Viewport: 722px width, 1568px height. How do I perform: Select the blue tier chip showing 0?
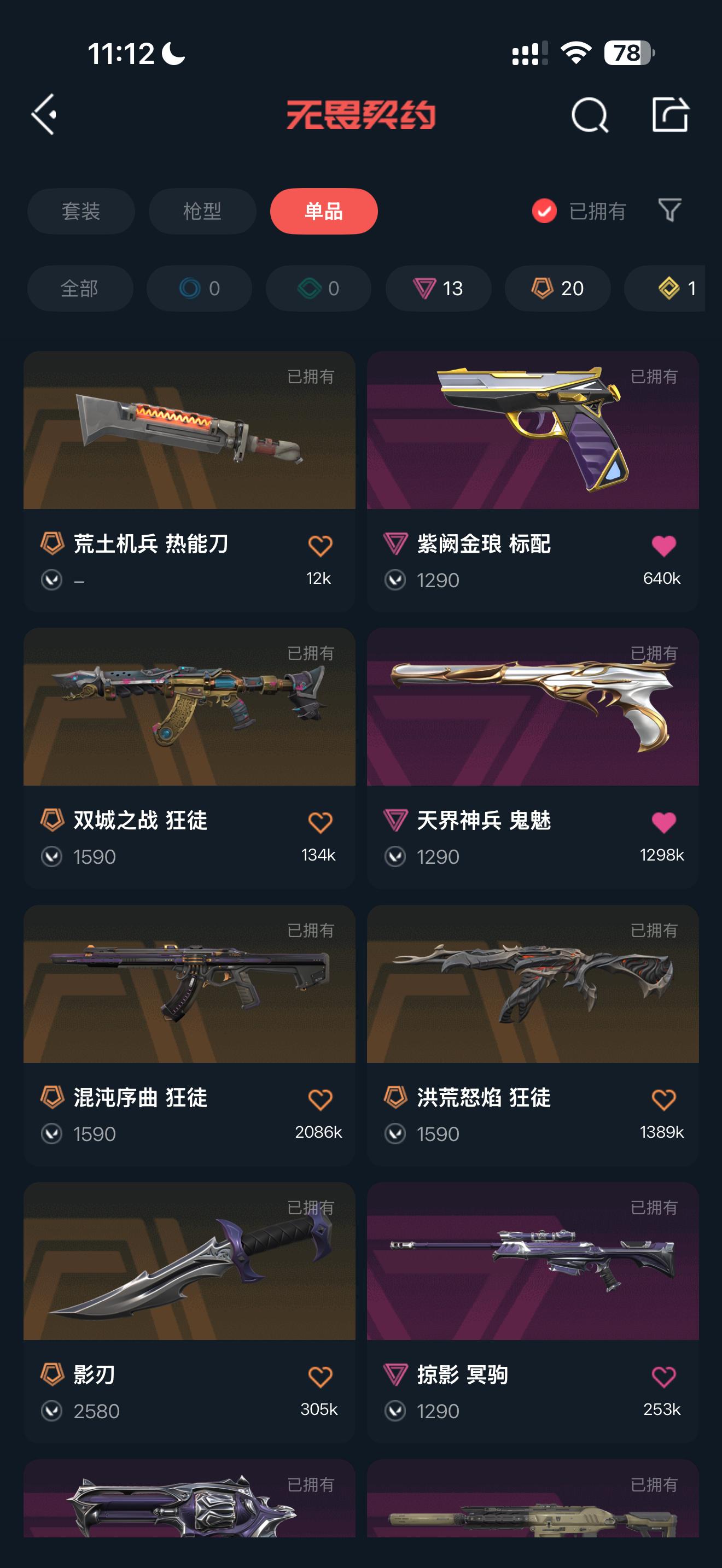point(199,289)
